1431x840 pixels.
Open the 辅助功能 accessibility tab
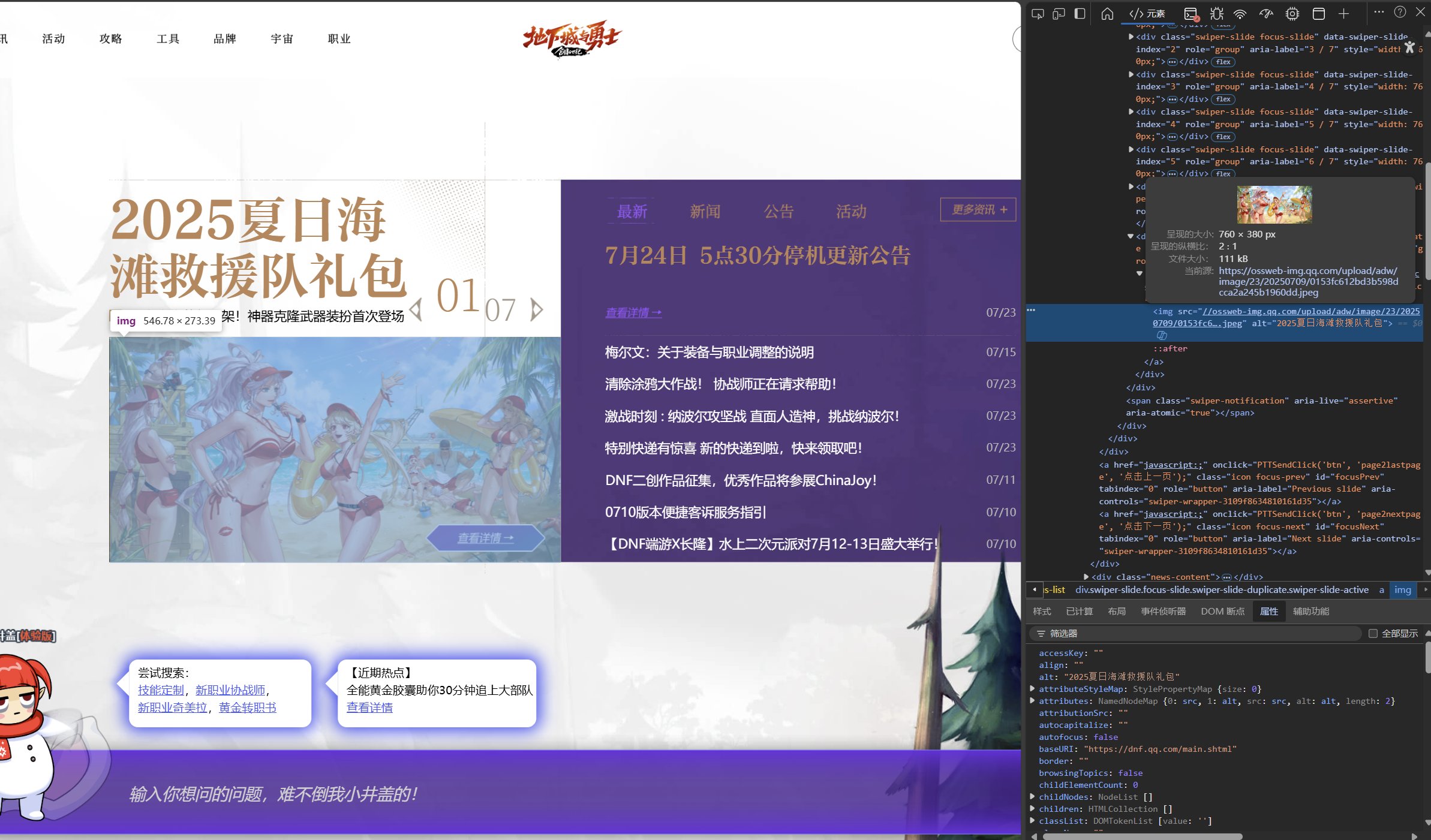(x=1311, y=611)
